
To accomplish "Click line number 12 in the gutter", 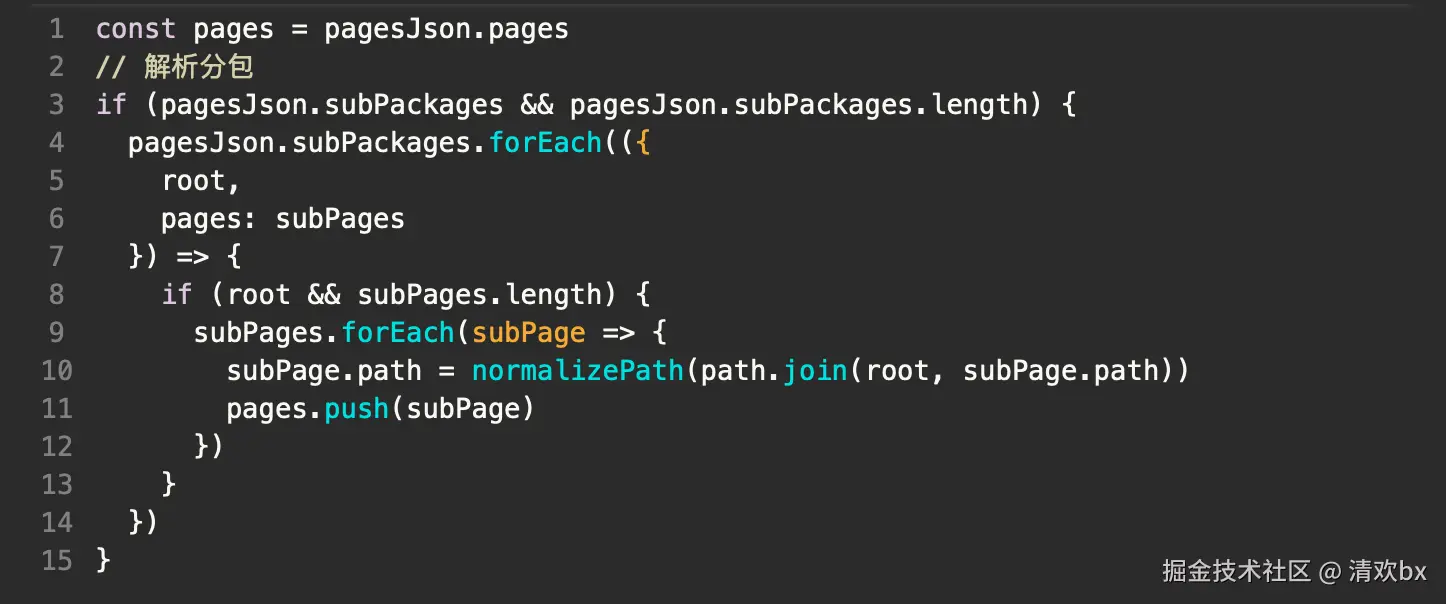I will [56, 447].
